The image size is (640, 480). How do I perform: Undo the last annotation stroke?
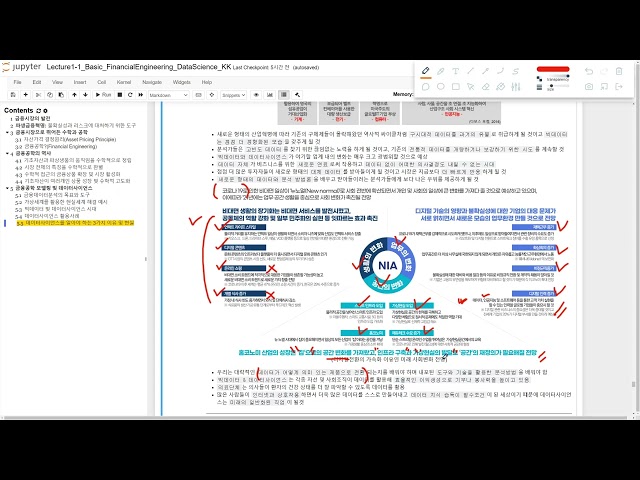pos(589,71)
